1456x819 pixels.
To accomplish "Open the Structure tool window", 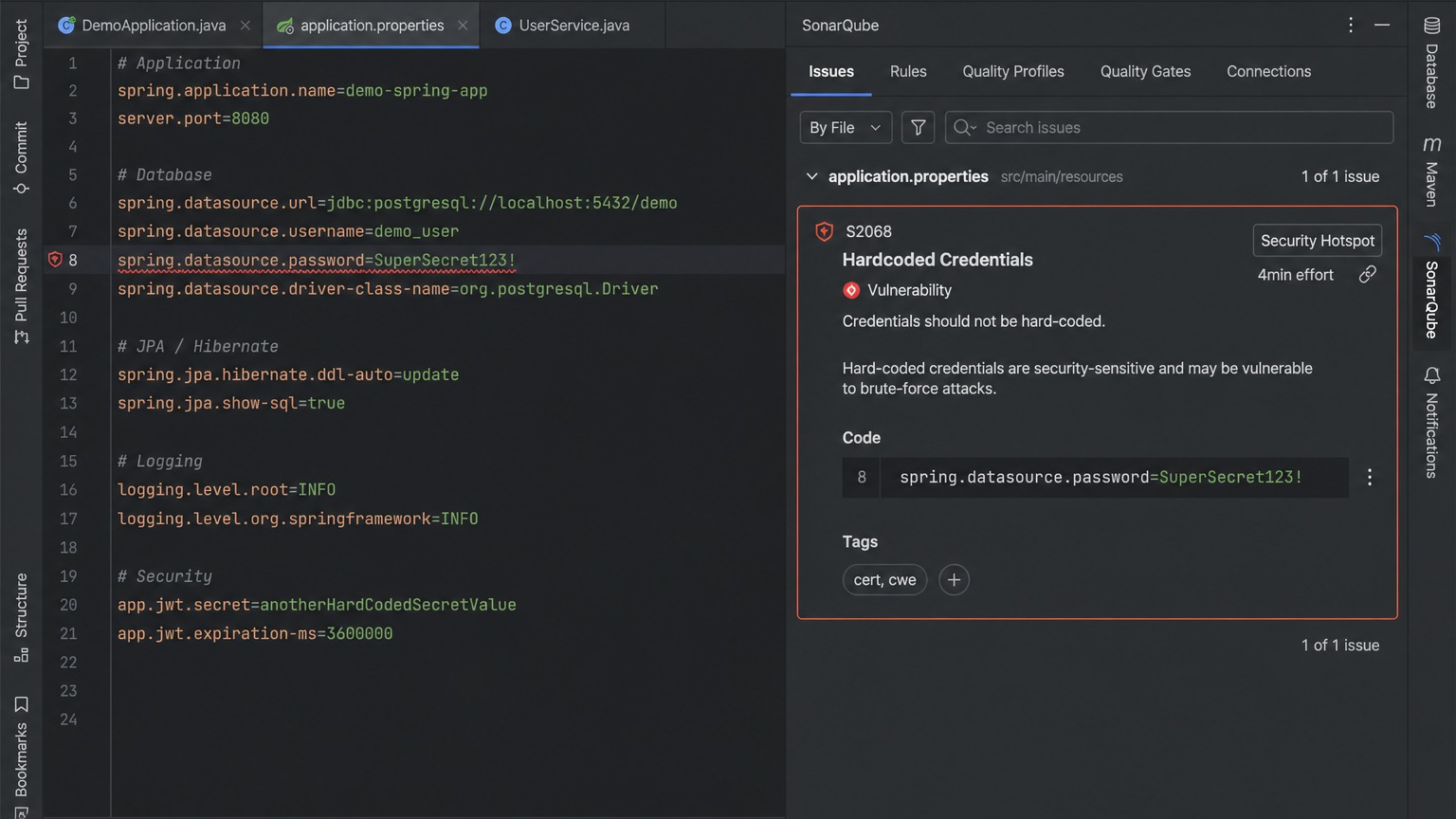I will pyautogui.click(x=21, y=617).
